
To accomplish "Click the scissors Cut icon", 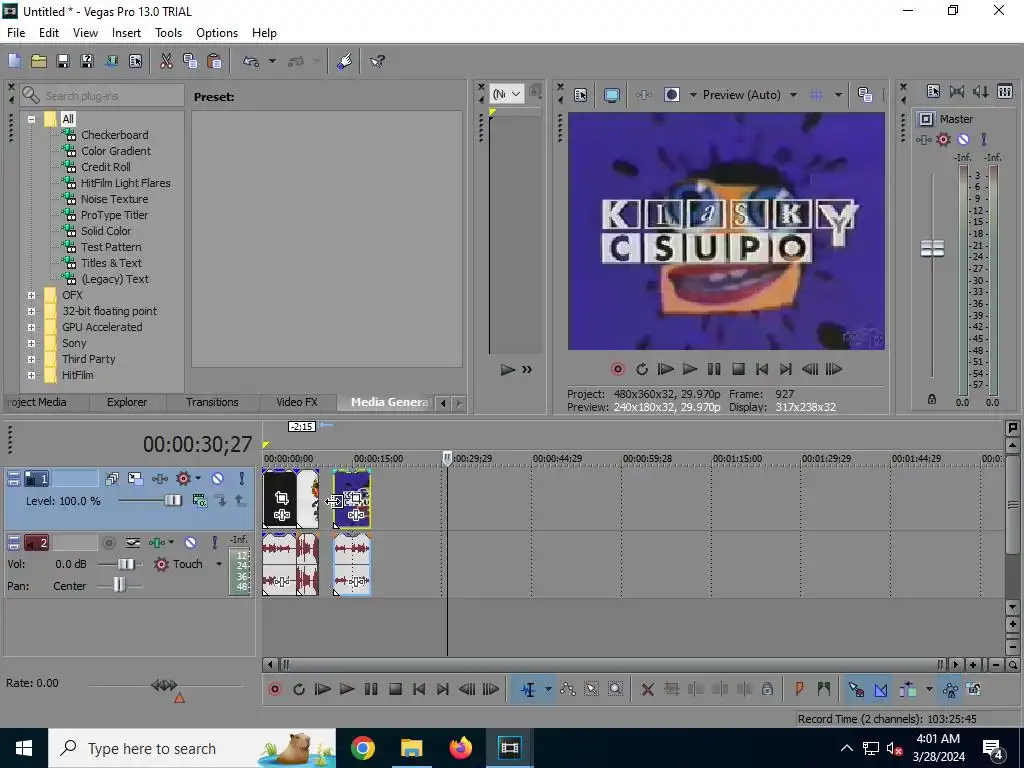I will pos(166,61).
